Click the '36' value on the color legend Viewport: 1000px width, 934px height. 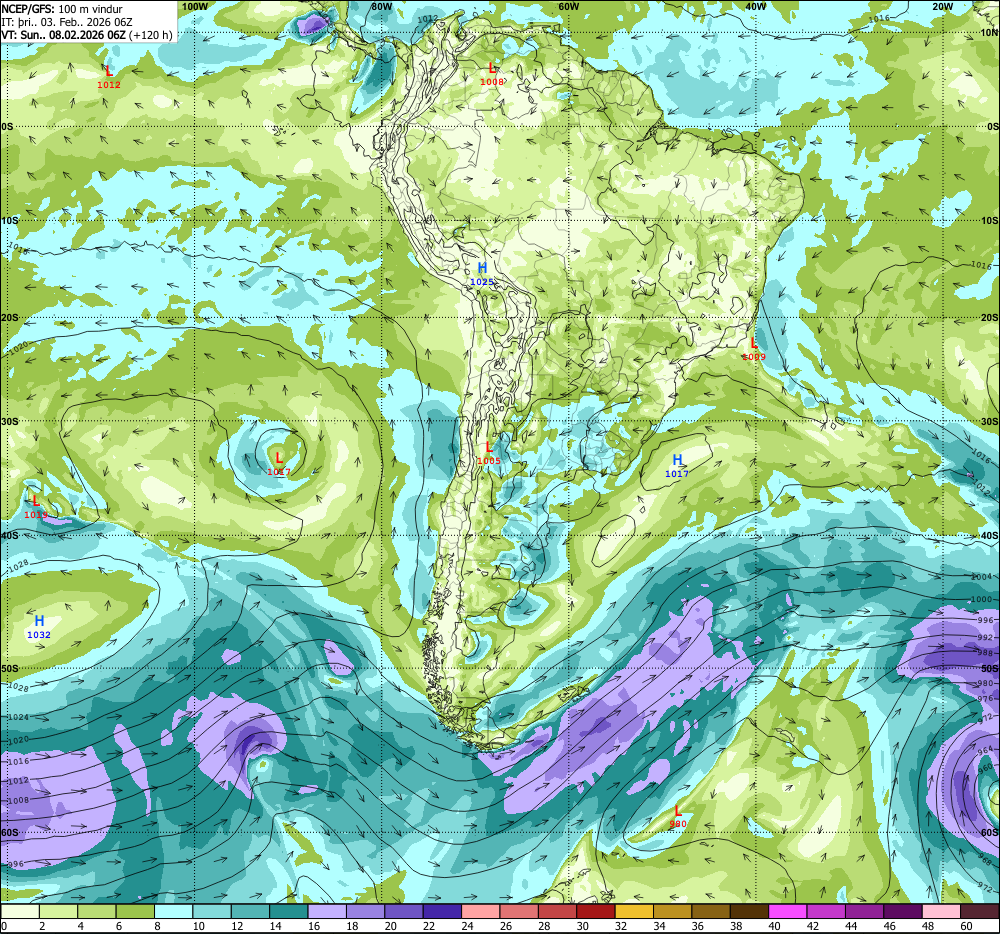pyautogui.click(x=698, y=926)
